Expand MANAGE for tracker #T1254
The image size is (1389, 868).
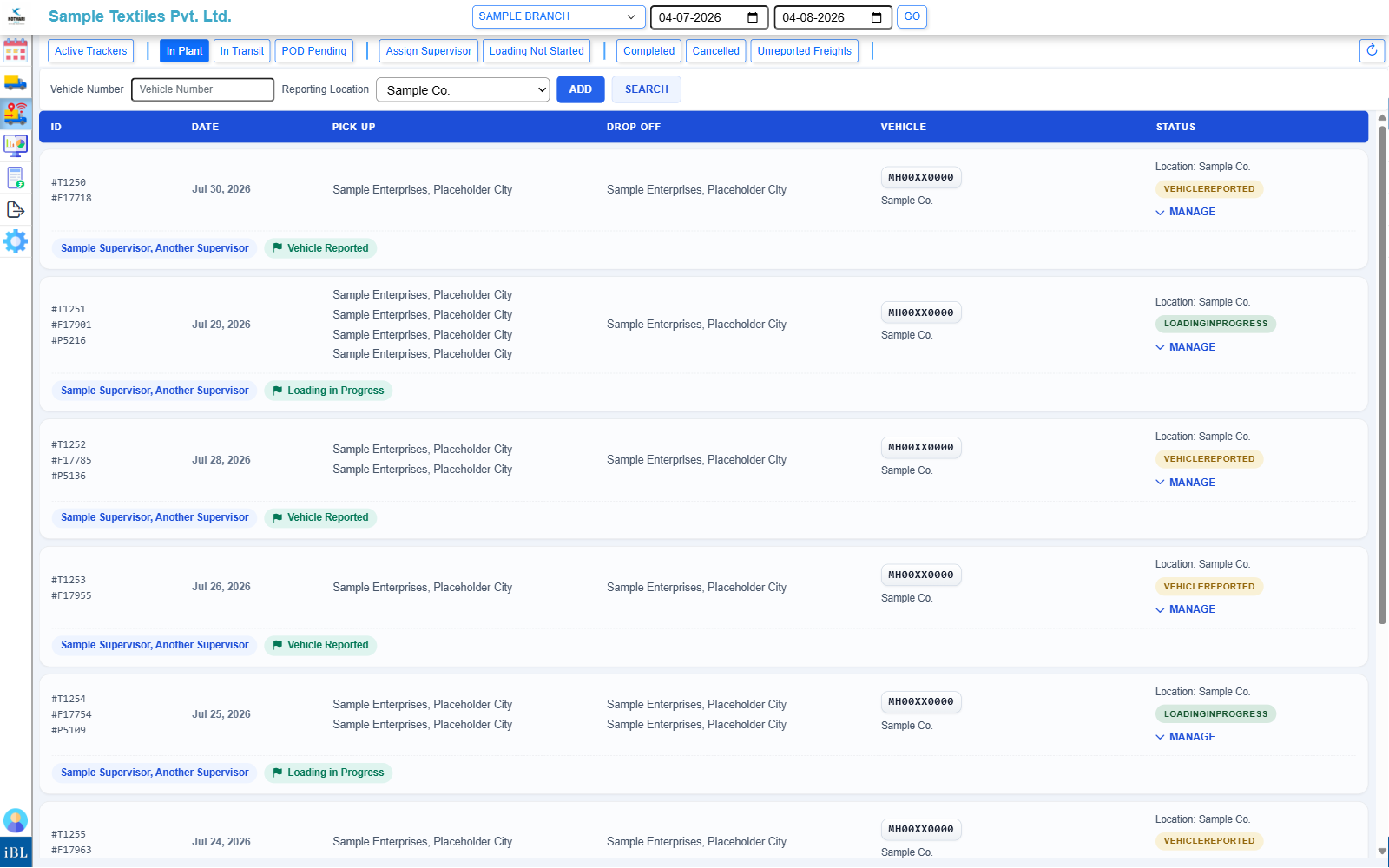point(1185,737)
